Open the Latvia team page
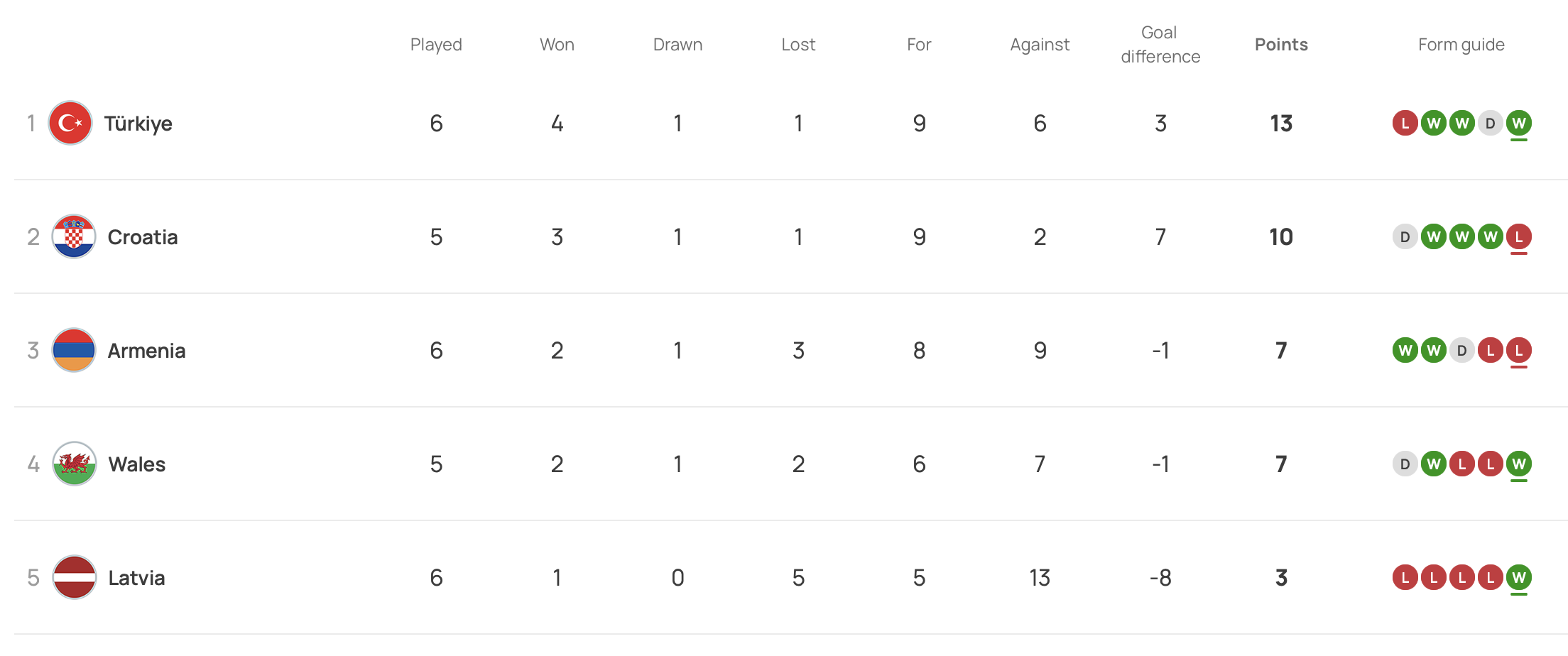The image size is (1568, 656). [x=136, y=578]
